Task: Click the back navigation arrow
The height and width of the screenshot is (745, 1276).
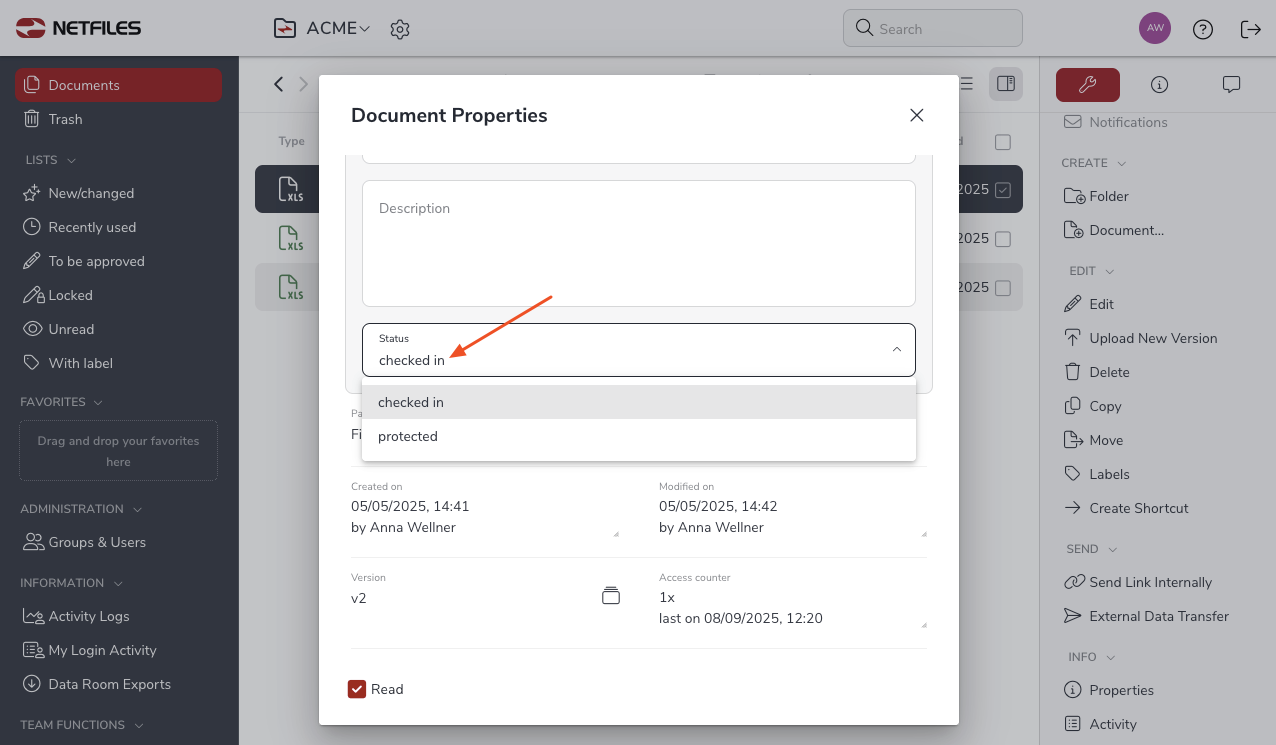Action: point(279,84)
